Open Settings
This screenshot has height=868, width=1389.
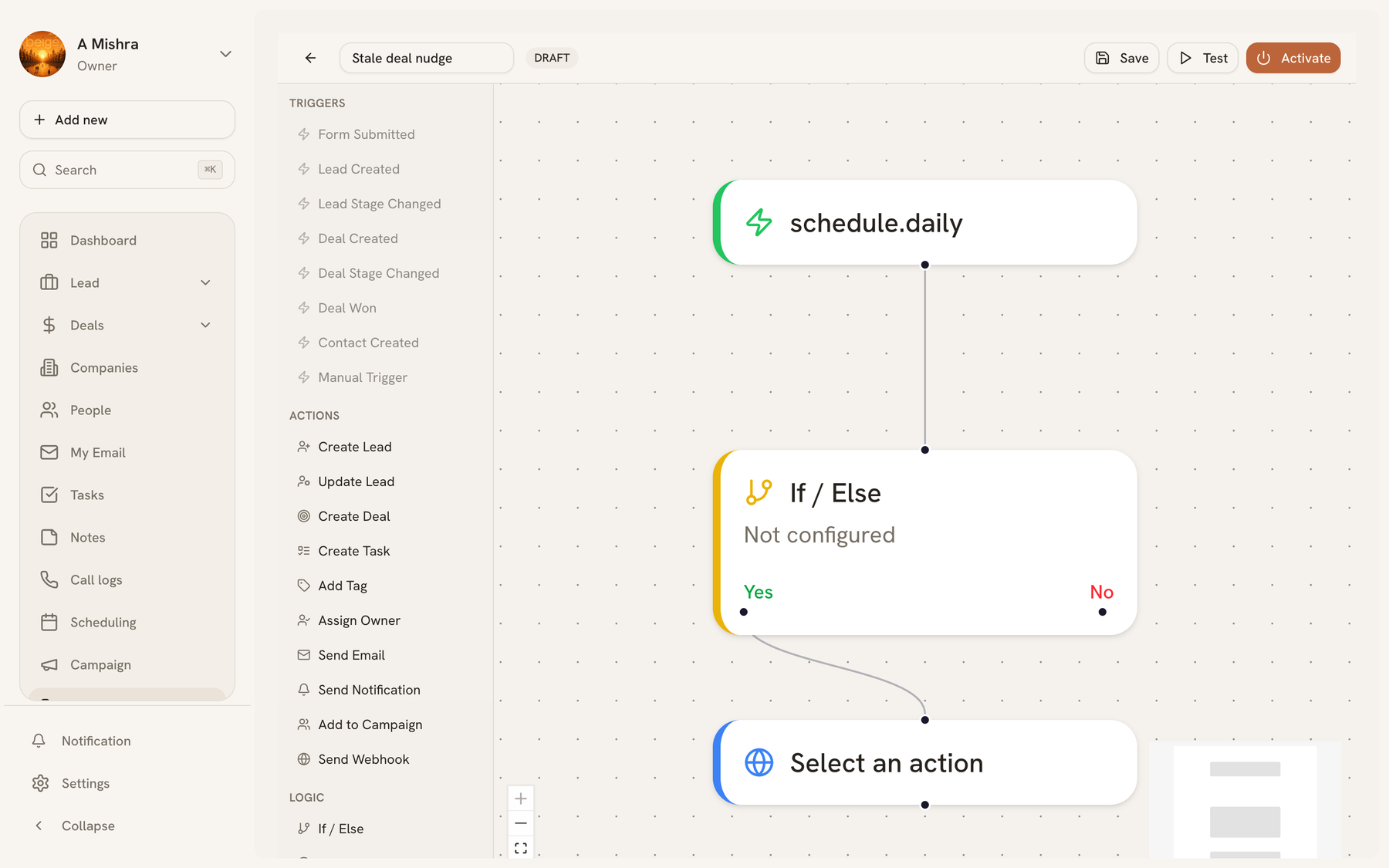pos(127,783)
